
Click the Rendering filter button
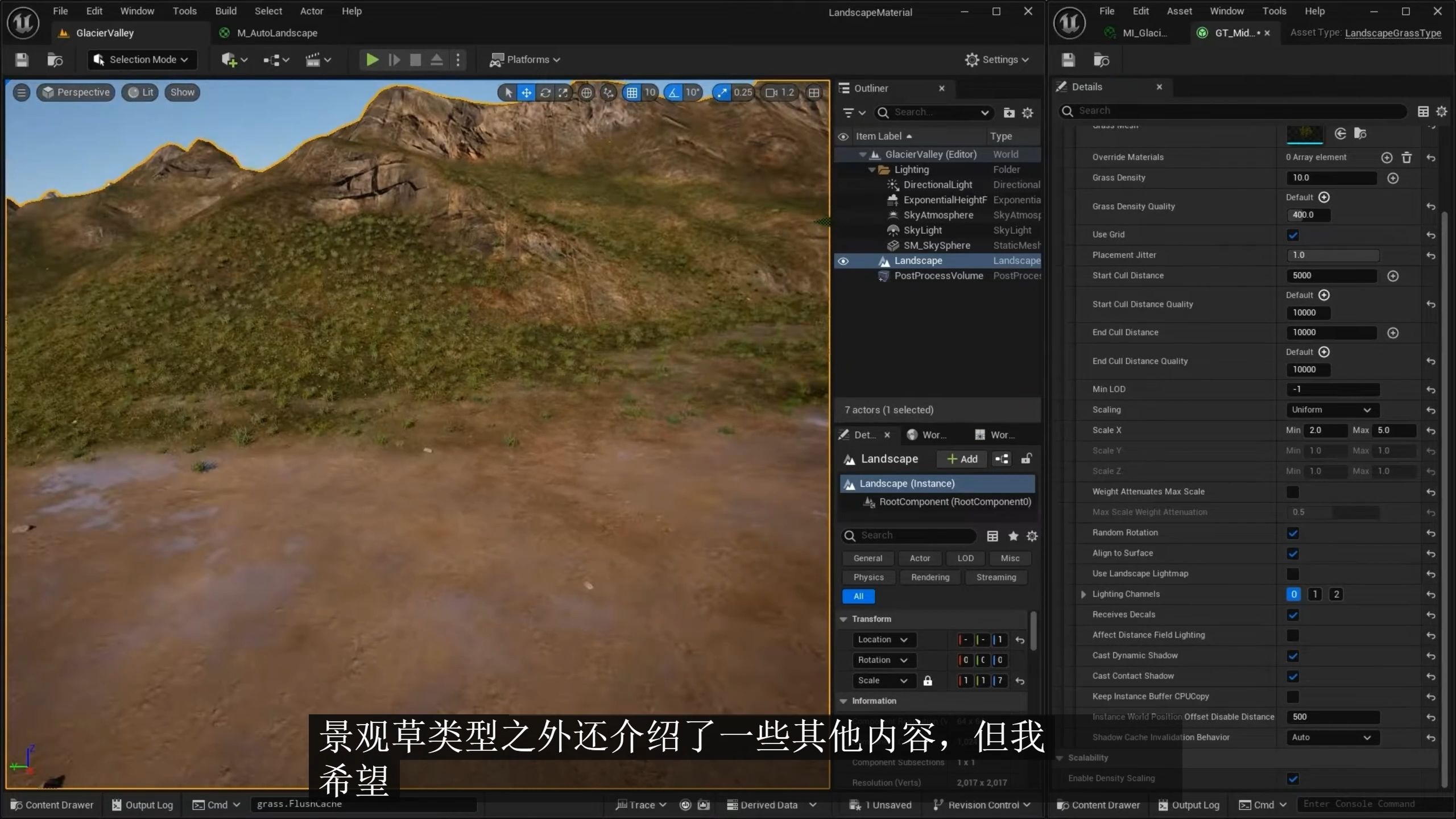[930, 577]
